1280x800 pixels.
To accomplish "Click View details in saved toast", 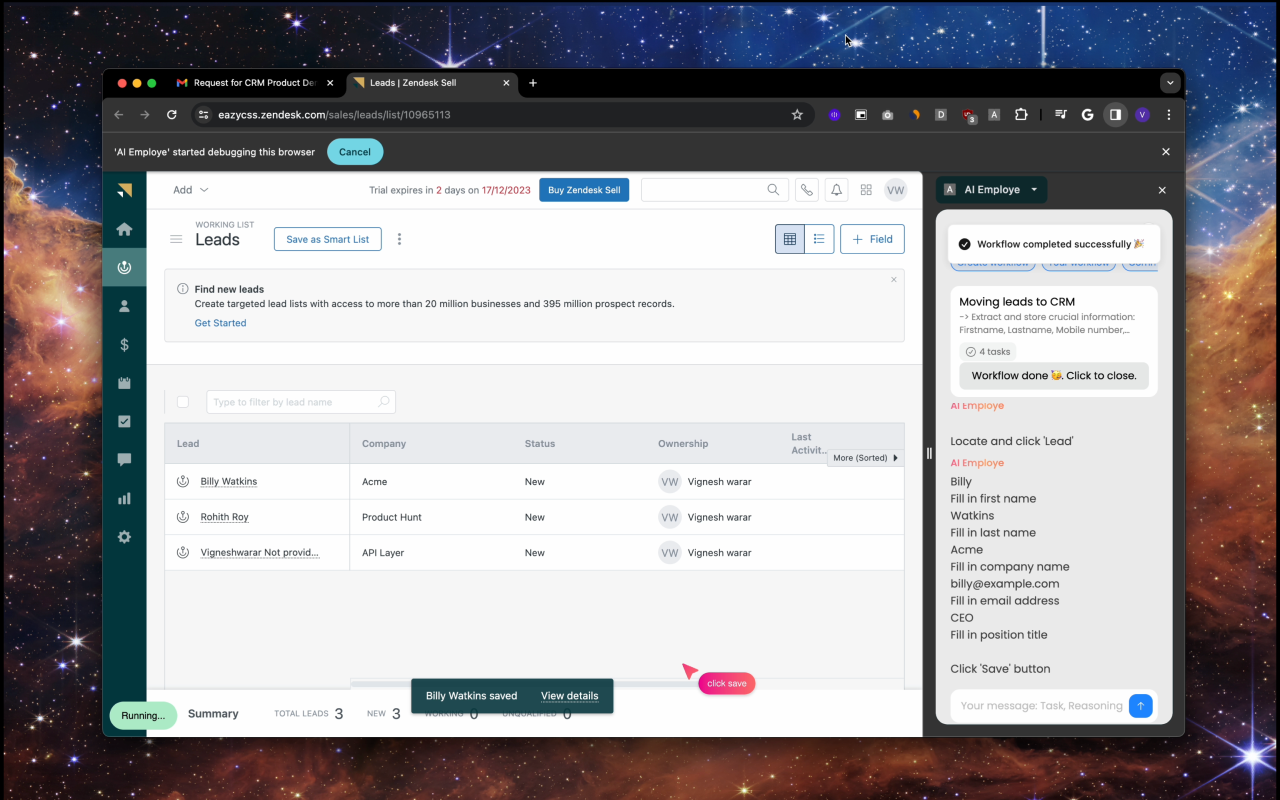I will [x=569, y=696].
